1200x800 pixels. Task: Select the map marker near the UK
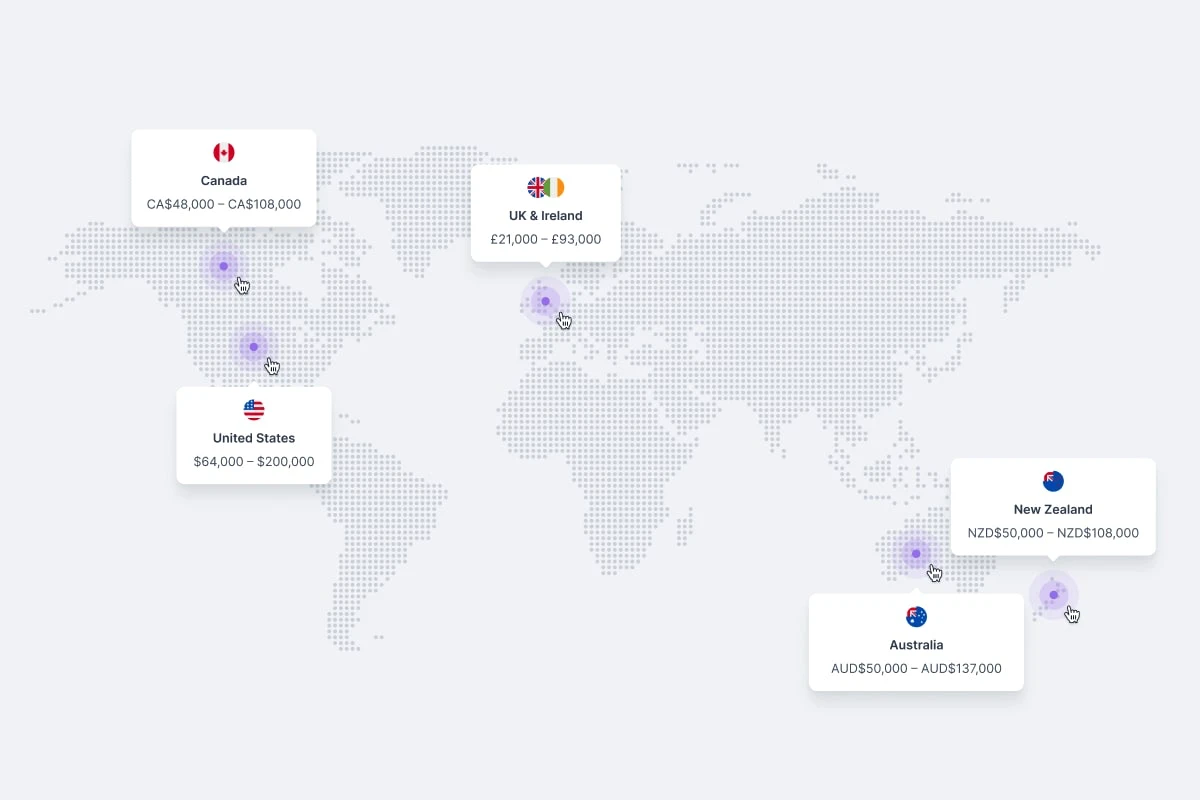[545, 300]
